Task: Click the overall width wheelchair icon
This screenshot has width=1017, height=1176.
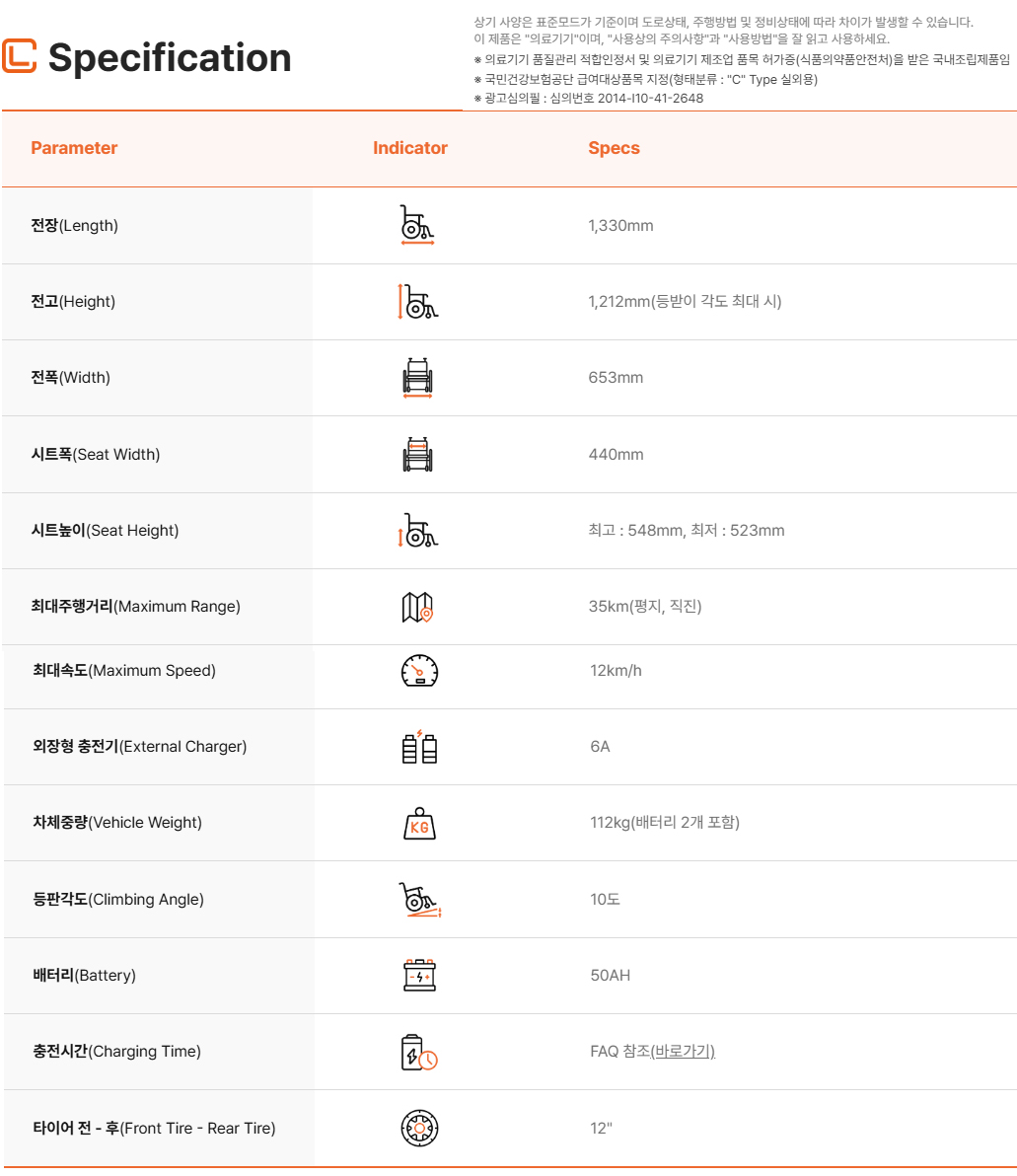Action: coord(417,378)
